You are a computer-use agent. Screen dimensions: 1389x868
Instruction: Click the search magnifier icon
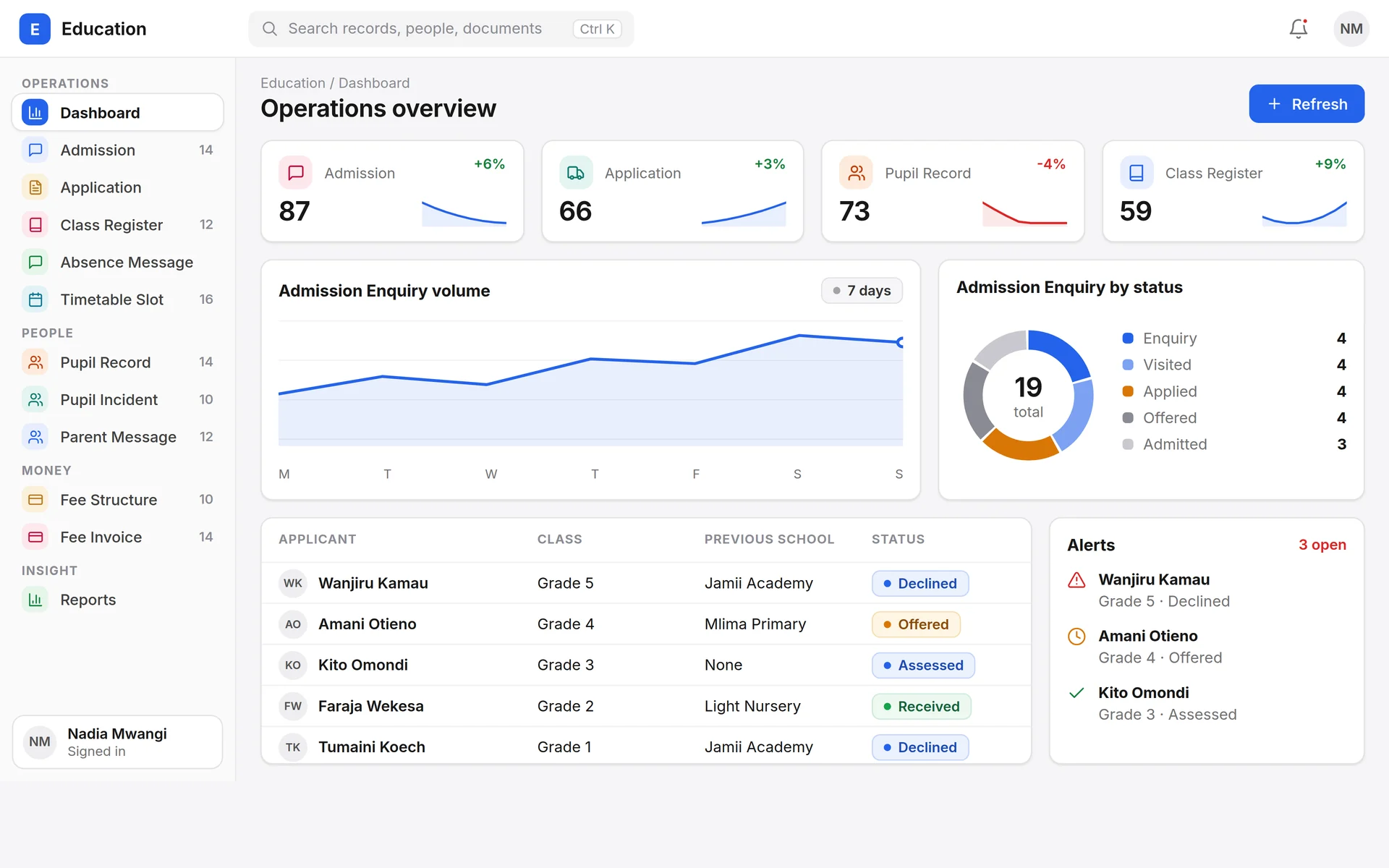[x=270, y=29]
